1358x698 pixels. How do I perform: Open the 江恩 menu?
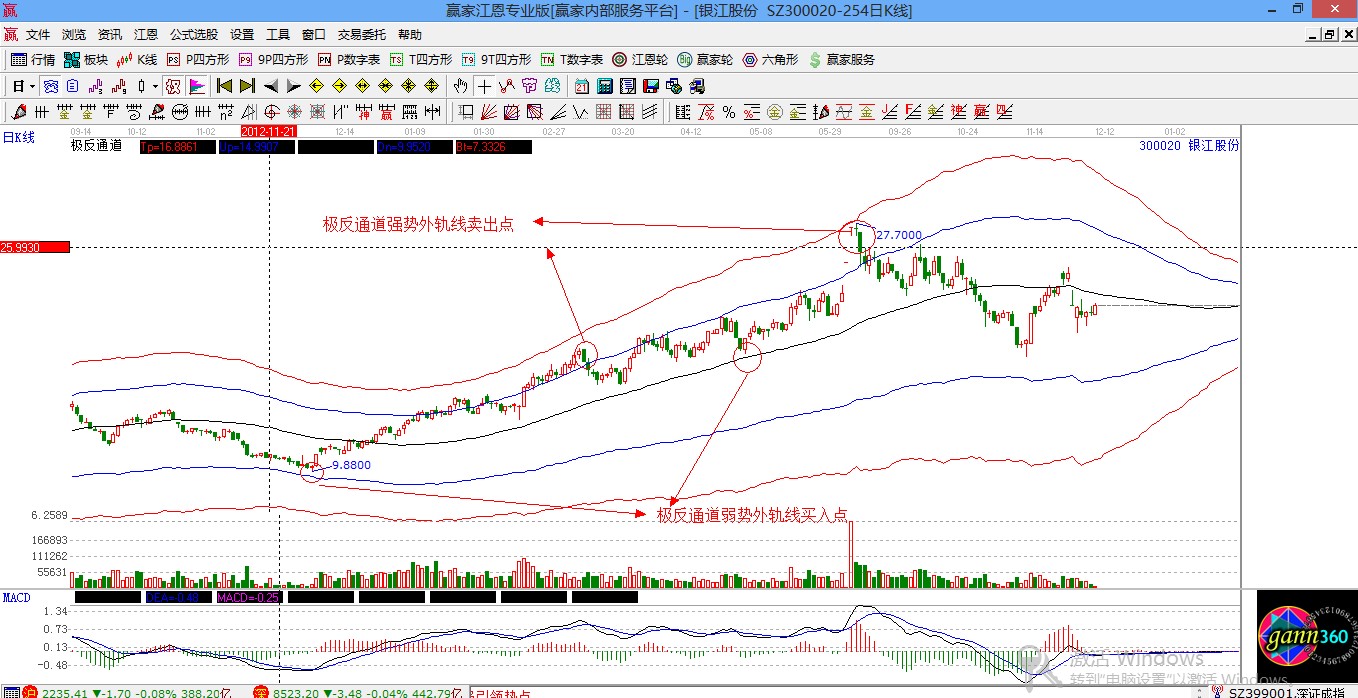pos(146,34)
